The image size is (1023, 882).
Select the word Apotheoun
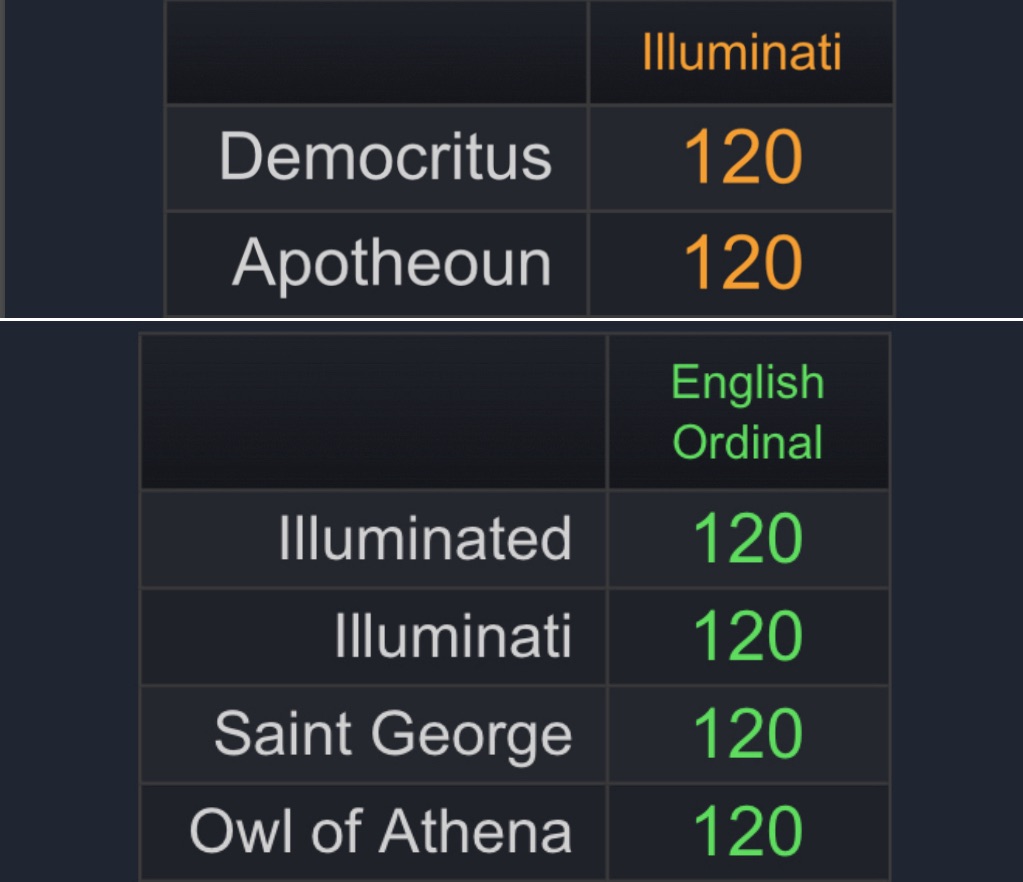pyautogui.click(x=391, y=263)
